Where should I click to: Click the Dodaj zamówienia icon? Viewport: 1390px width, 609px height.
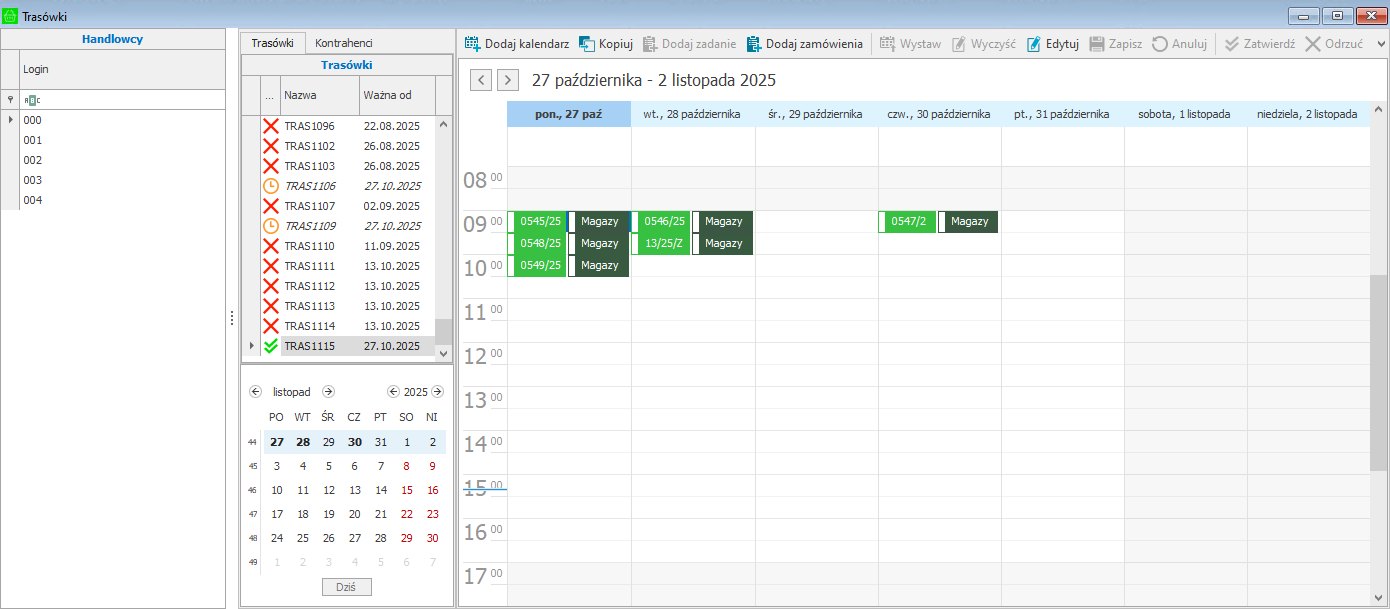tap(754, 44)
